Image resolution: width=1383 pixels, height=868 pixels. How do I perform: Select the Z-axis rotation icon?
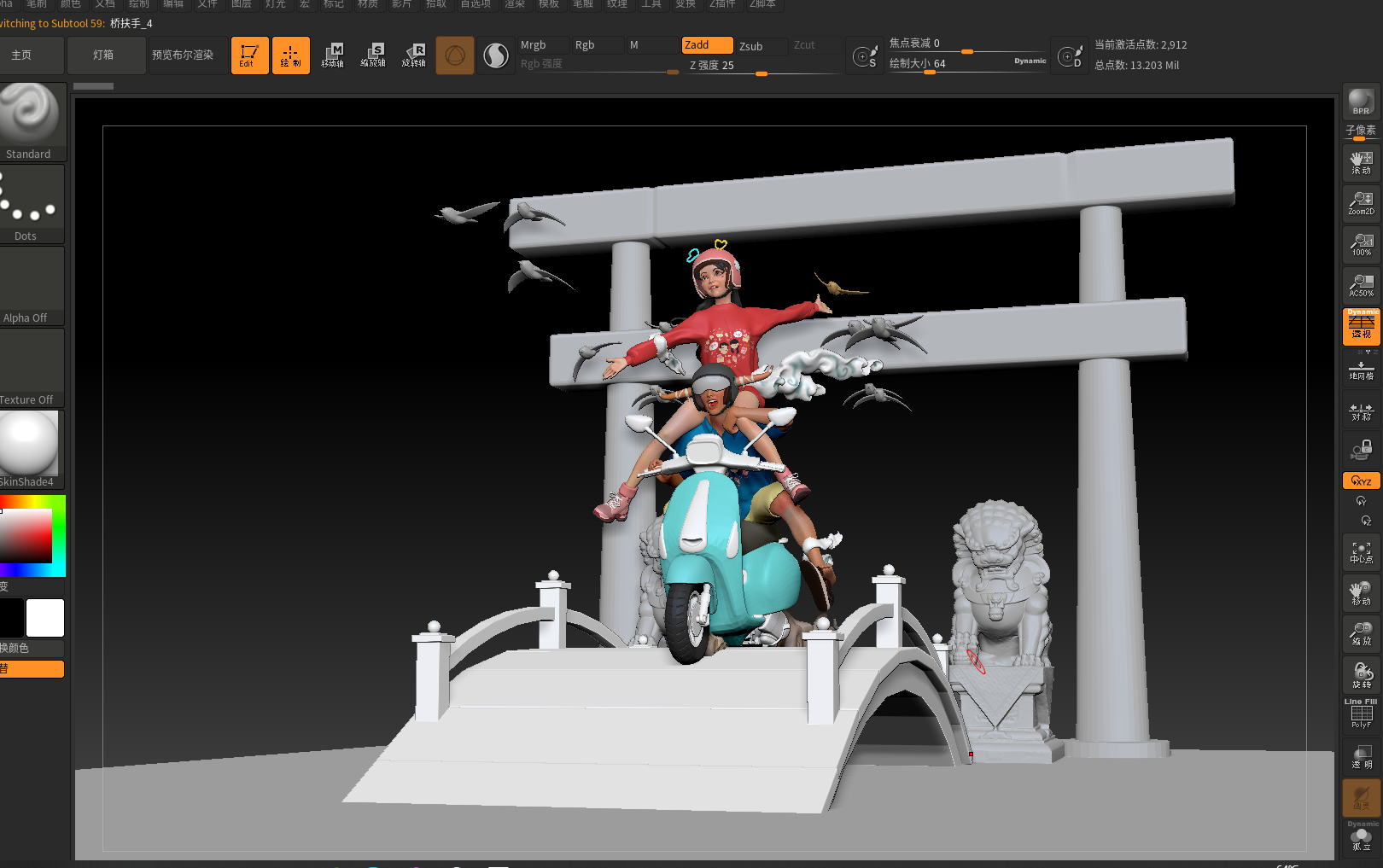(x=1365, y=520)
